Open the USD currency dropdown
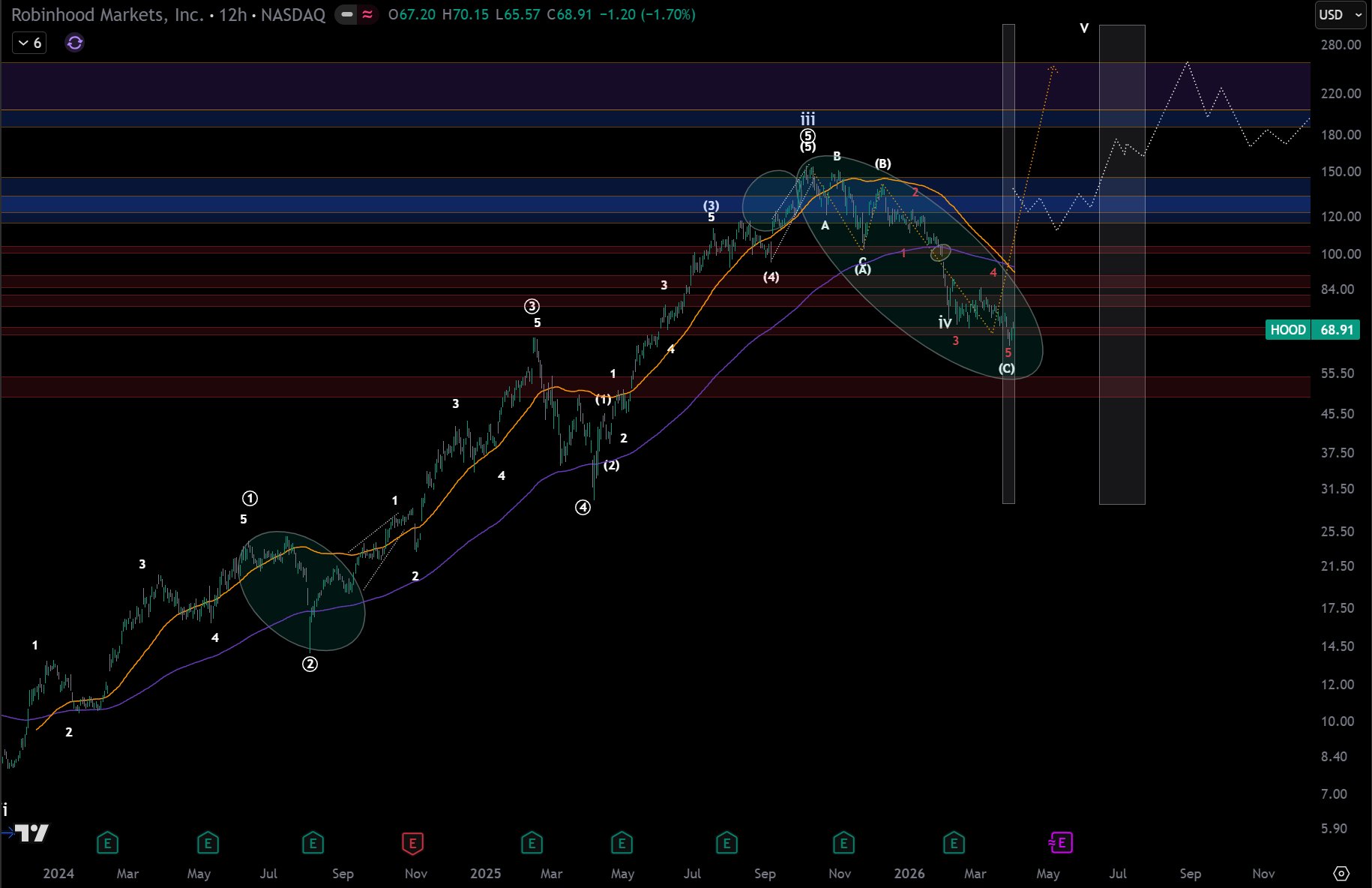 [1341, 15]
